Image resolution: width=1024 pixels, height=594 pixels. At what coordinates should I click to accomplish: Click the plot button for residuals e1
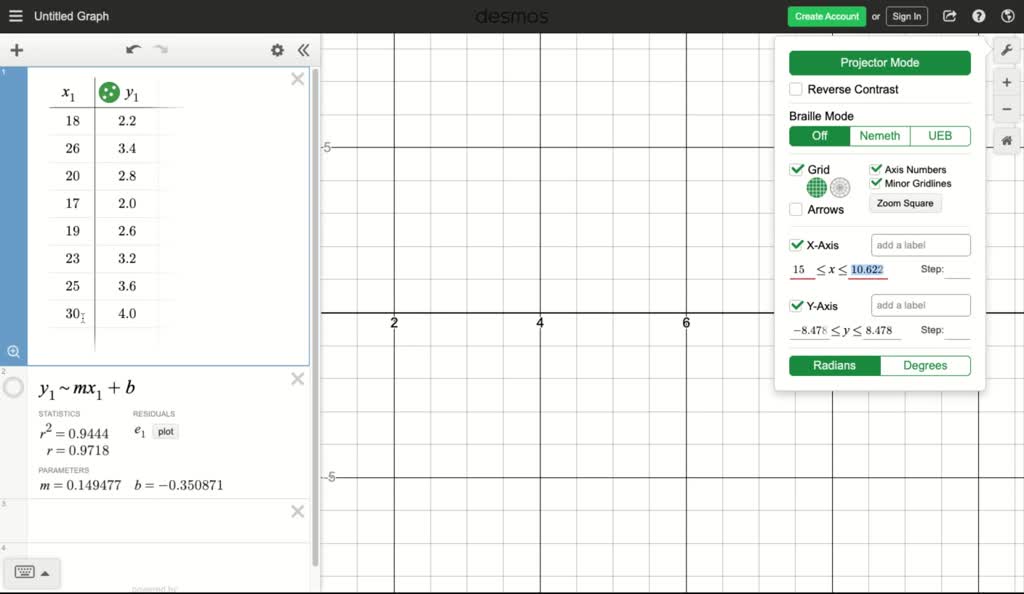pos(165,431)
